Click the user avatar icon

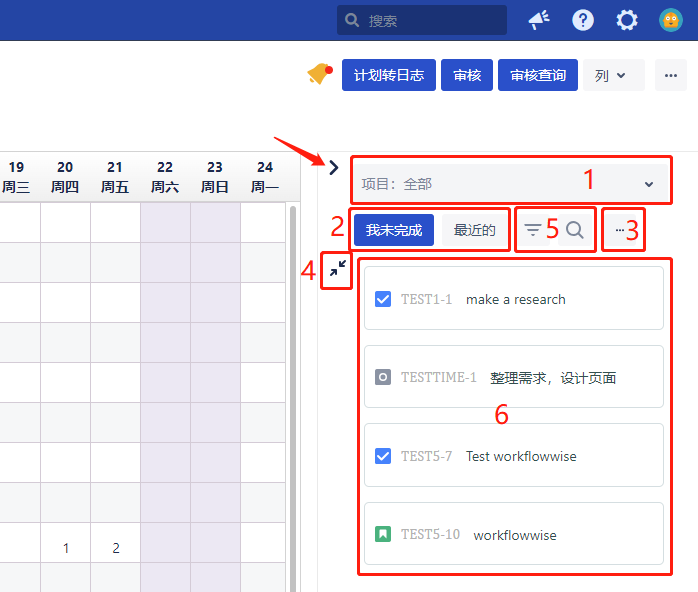coord(670,20)
